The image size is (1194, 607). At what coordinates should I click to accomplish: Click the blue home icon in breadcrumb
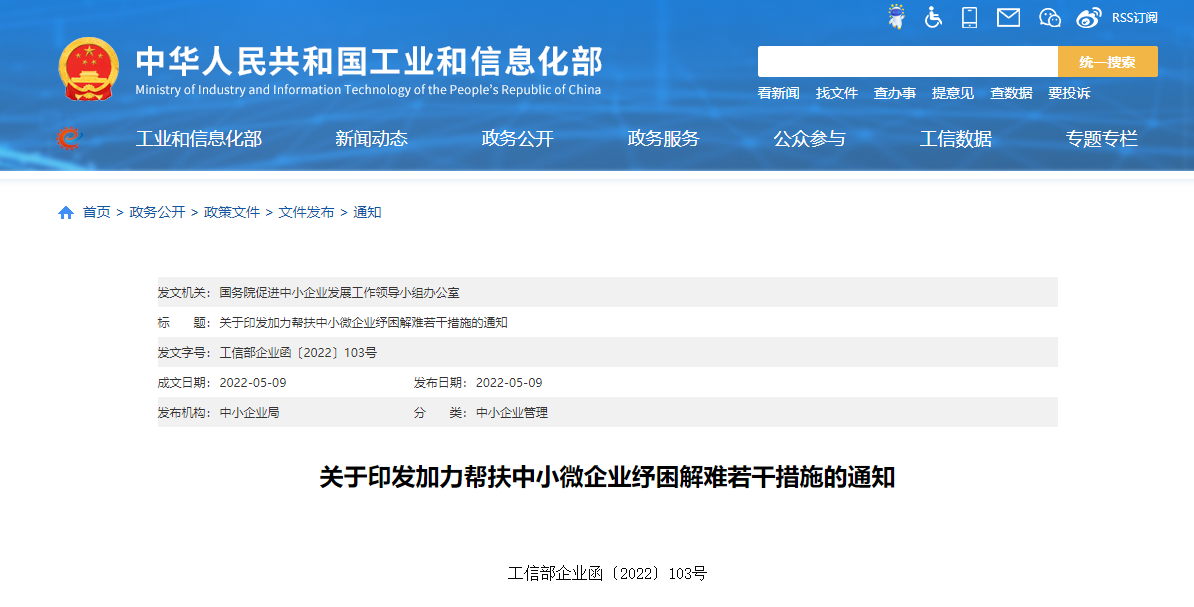coord(66,212)
